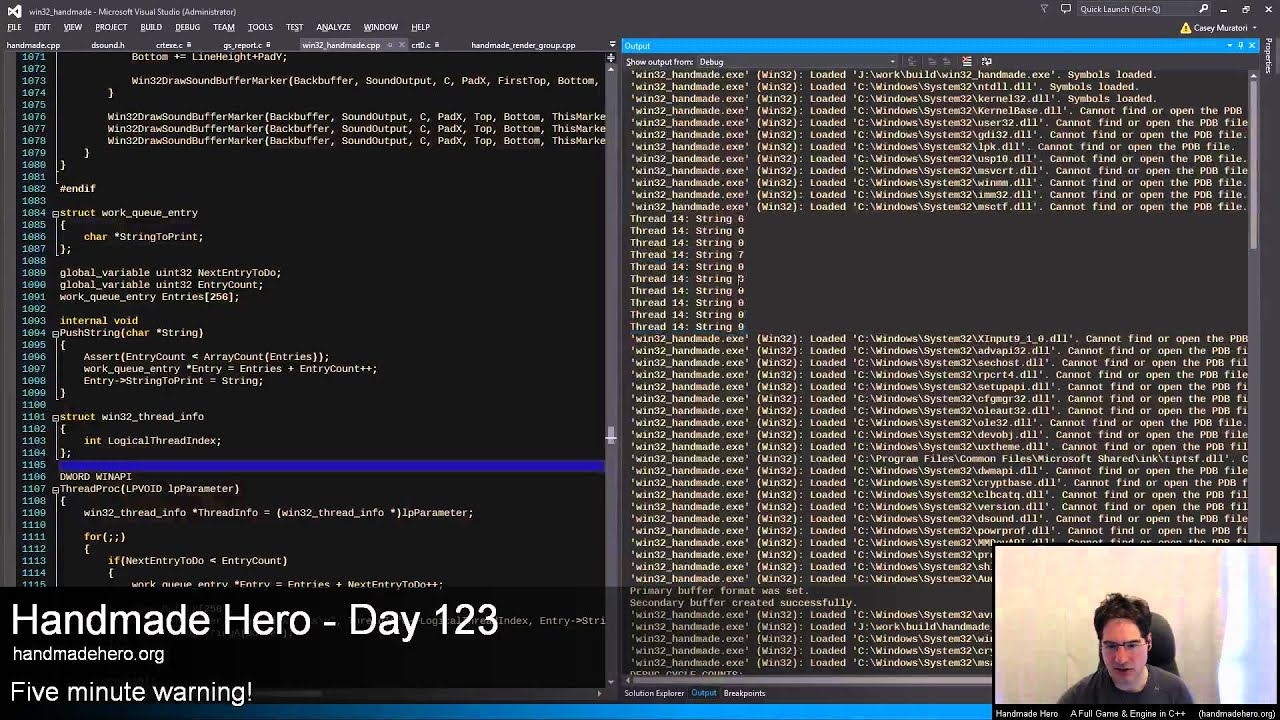
Task: Switch to the handmade_render_group.cpp tab
Action: 523,45
